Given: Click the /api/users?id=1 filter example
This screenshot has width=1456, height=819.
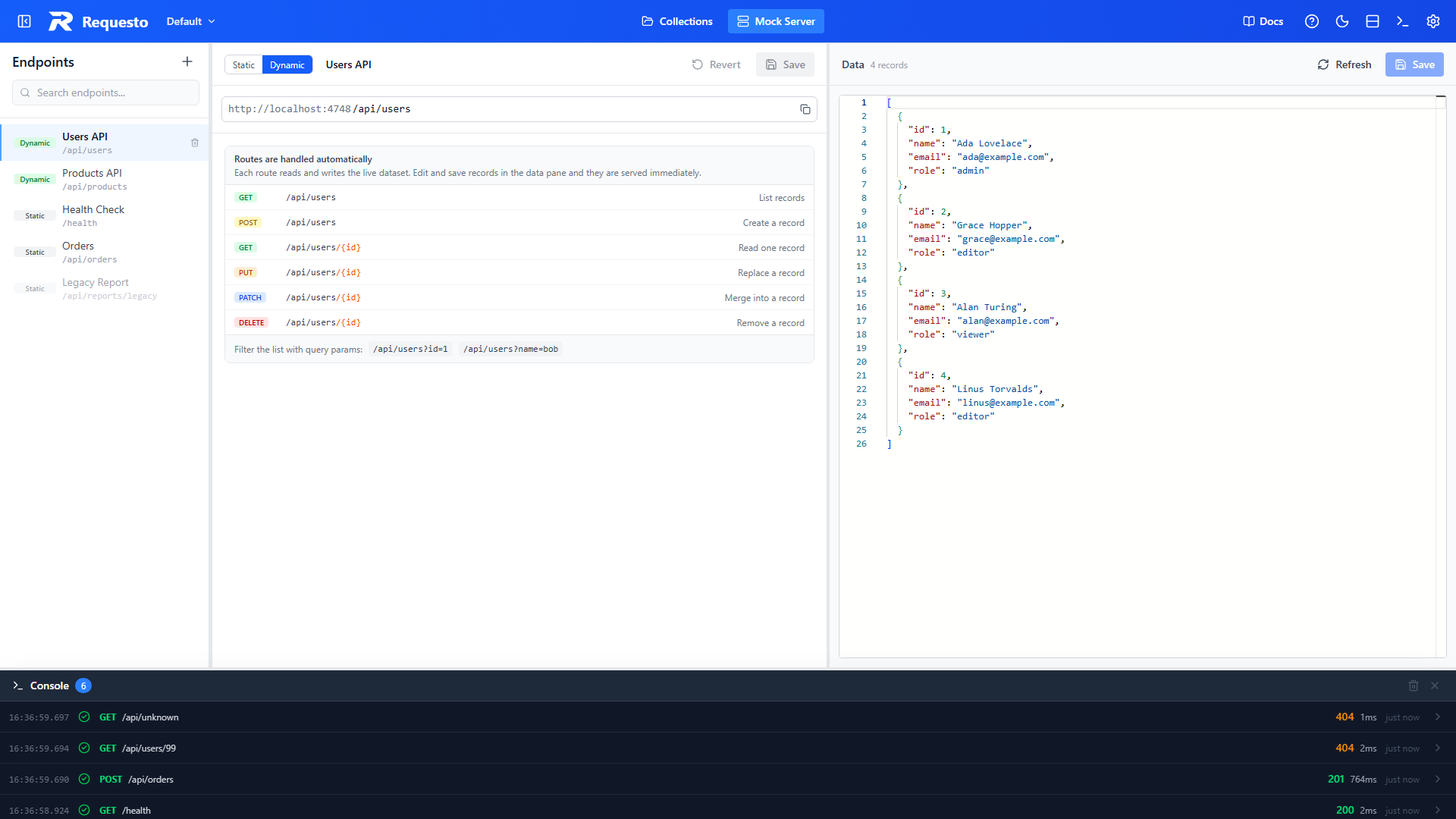Looking at the screenshot, I should coord(410,349).
